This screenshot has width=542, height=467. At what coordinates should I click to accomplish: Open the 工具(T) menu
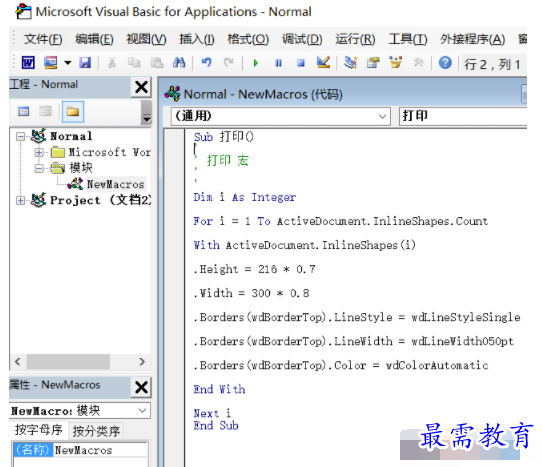tap(408, 39)
